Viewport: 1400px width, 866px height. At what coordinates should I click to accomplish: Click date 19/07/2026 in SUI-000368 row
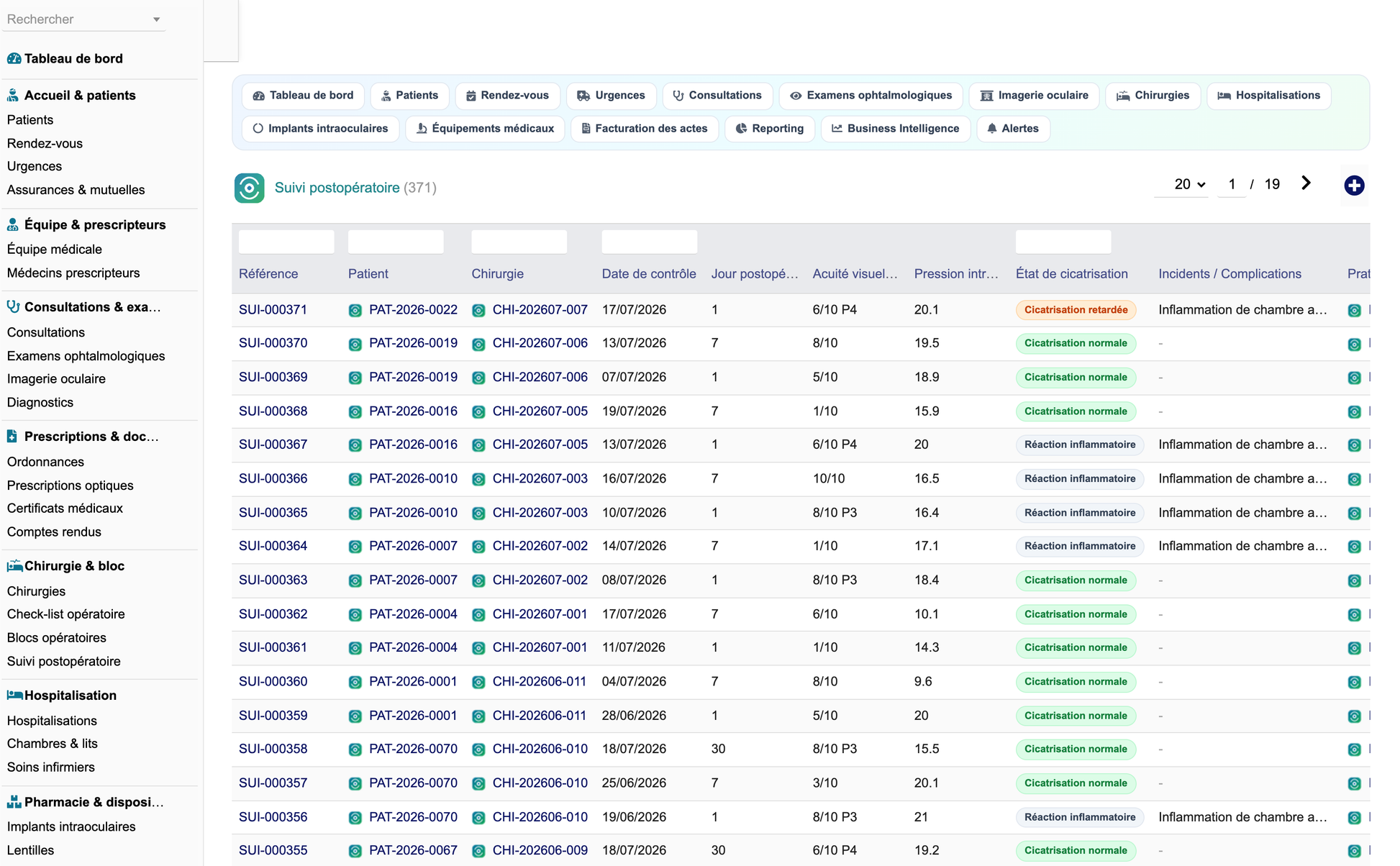coord(634,411)
